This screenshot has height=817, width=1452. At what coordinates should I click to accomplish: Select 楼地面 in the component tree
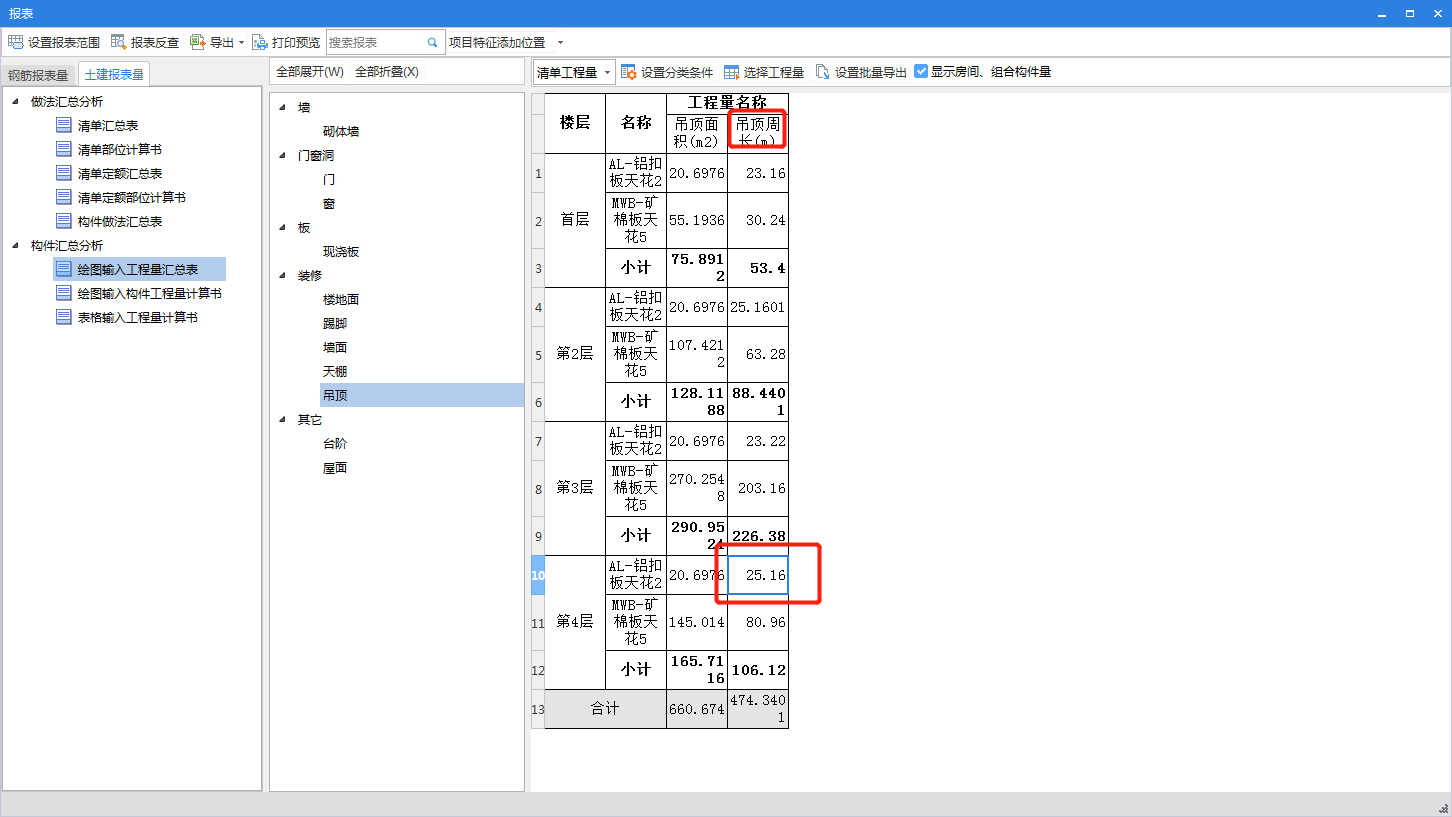point(341,299)
